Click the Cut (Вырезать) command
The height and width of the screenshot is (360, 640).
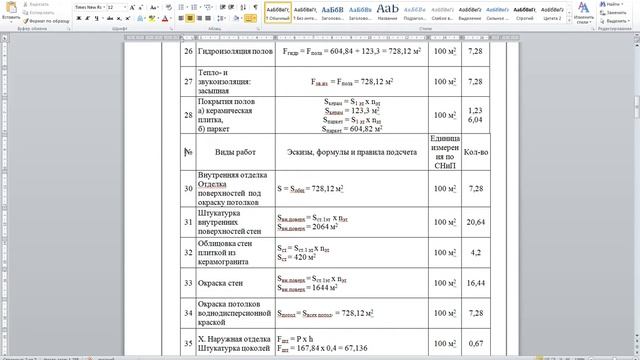tap(36, 4)
